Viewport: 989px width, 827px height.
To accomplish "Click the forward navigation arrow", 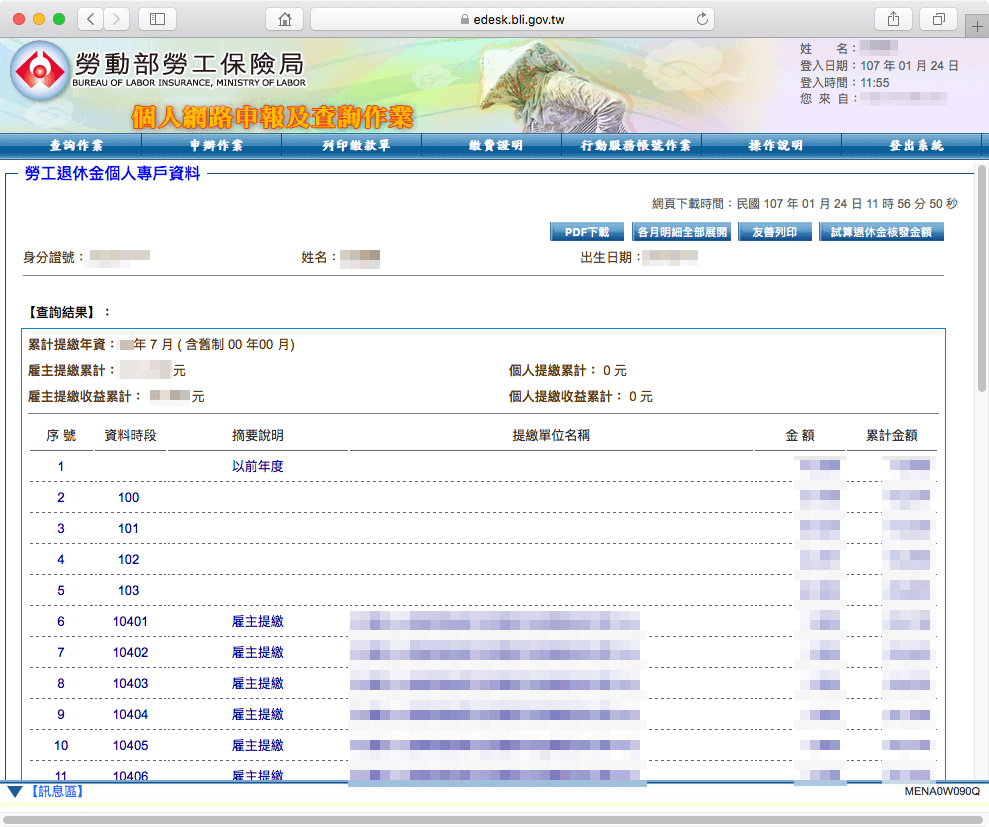I will tap(114, 18).
